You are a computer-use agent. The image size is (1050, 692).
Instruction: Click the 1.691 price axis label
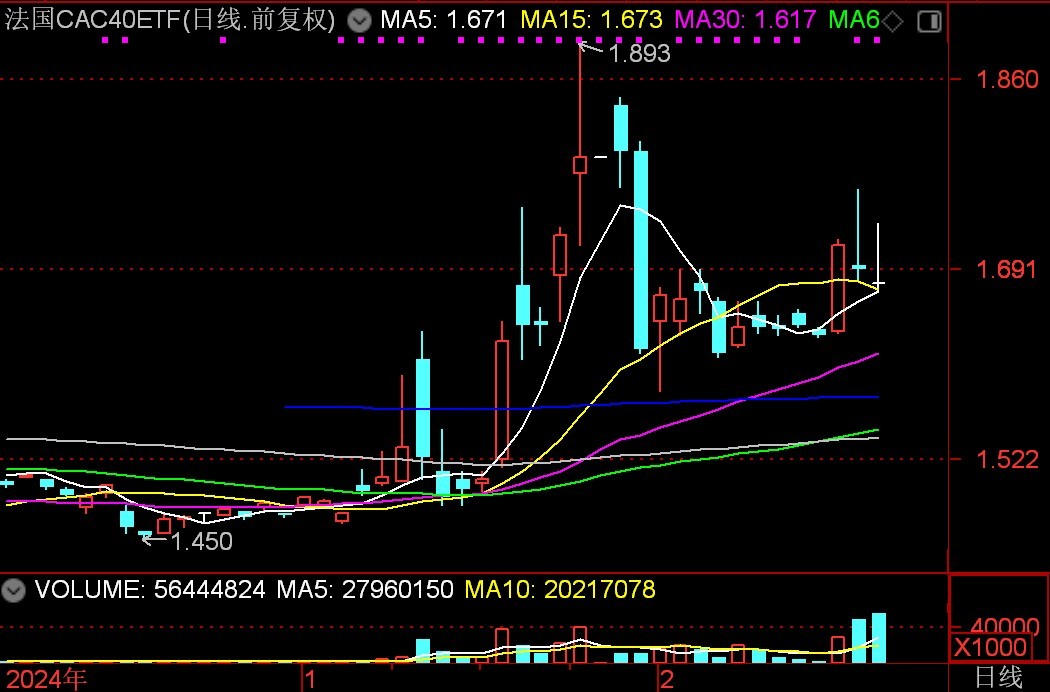[x=1007, y=269]
